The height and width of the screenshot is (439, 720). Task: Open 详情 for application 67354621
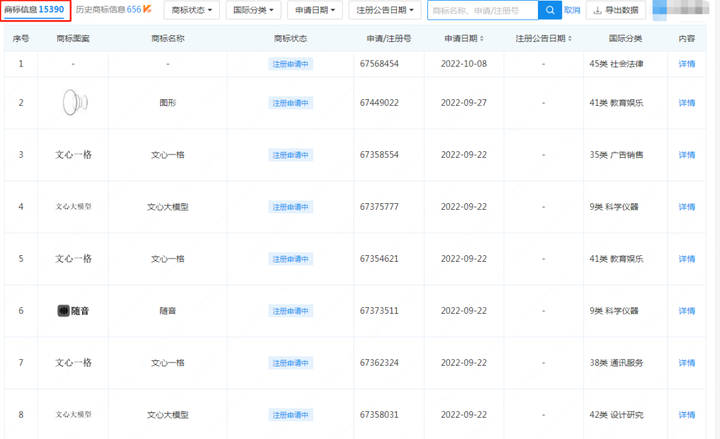point(686,259)
